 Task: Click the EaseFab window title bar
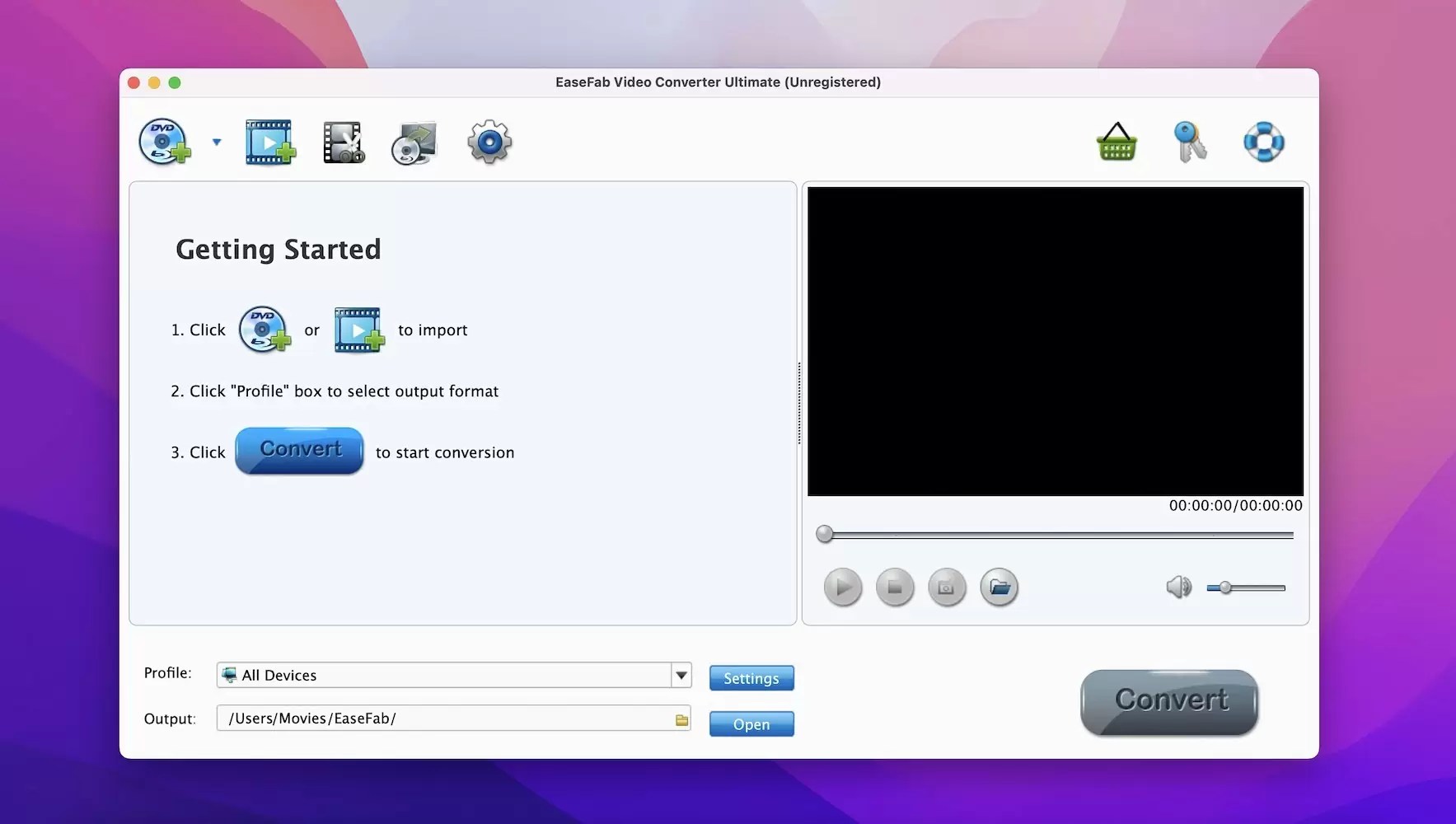[717, 82]
